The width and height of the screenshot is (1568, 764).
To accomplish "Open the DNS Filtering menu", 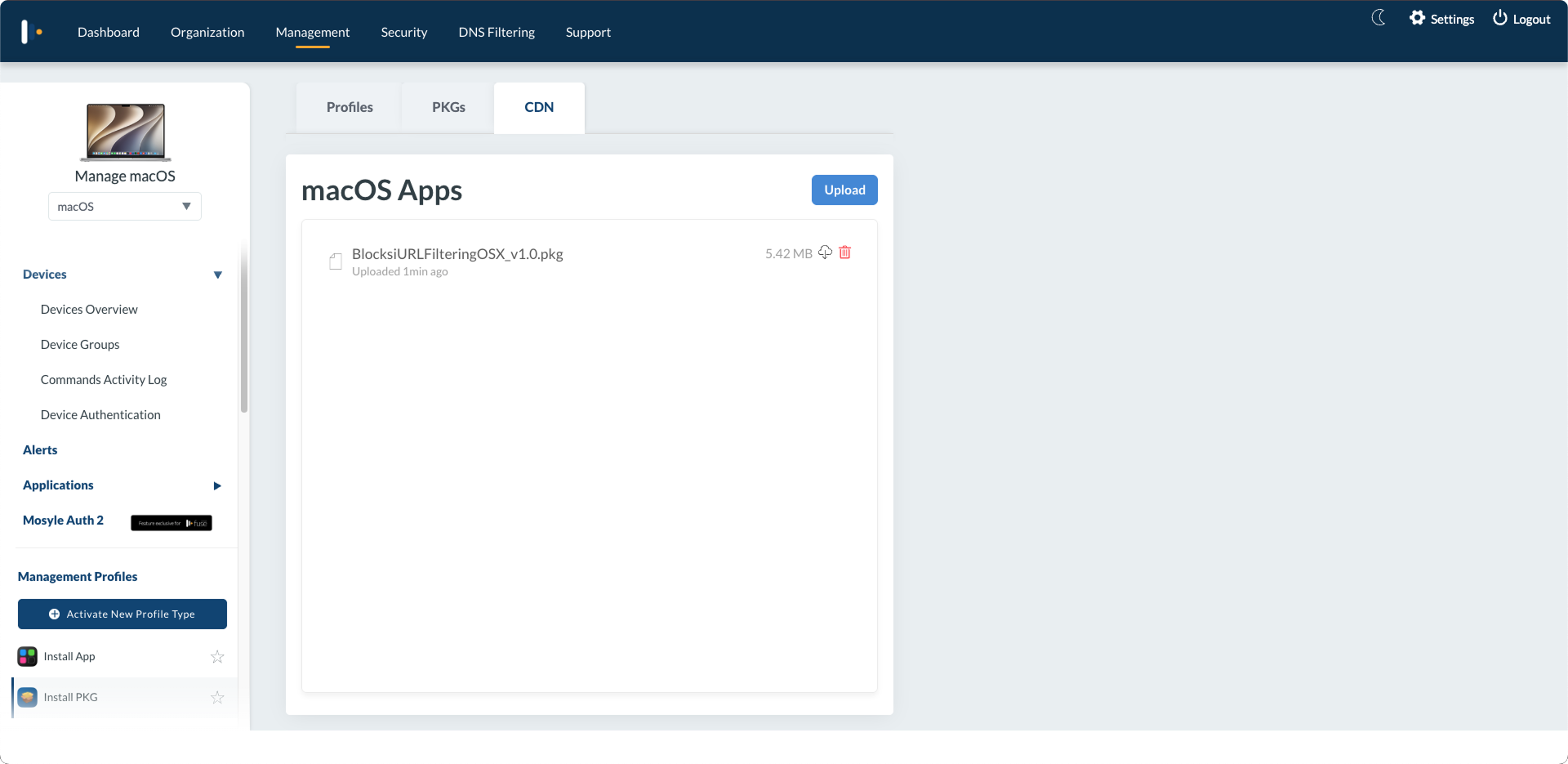I will pyautogui.click(x=497, y=33).
